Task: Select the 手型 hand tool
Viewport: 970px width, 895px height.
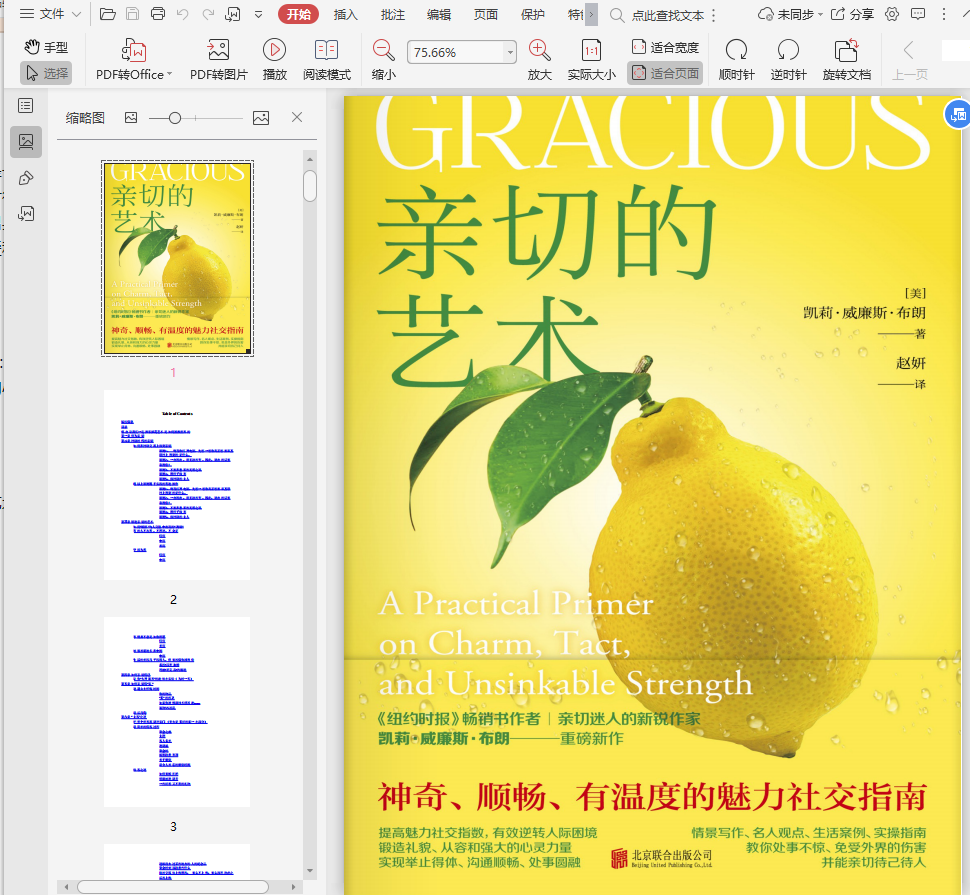Action: pyautogui.click(x=46, y=47)
